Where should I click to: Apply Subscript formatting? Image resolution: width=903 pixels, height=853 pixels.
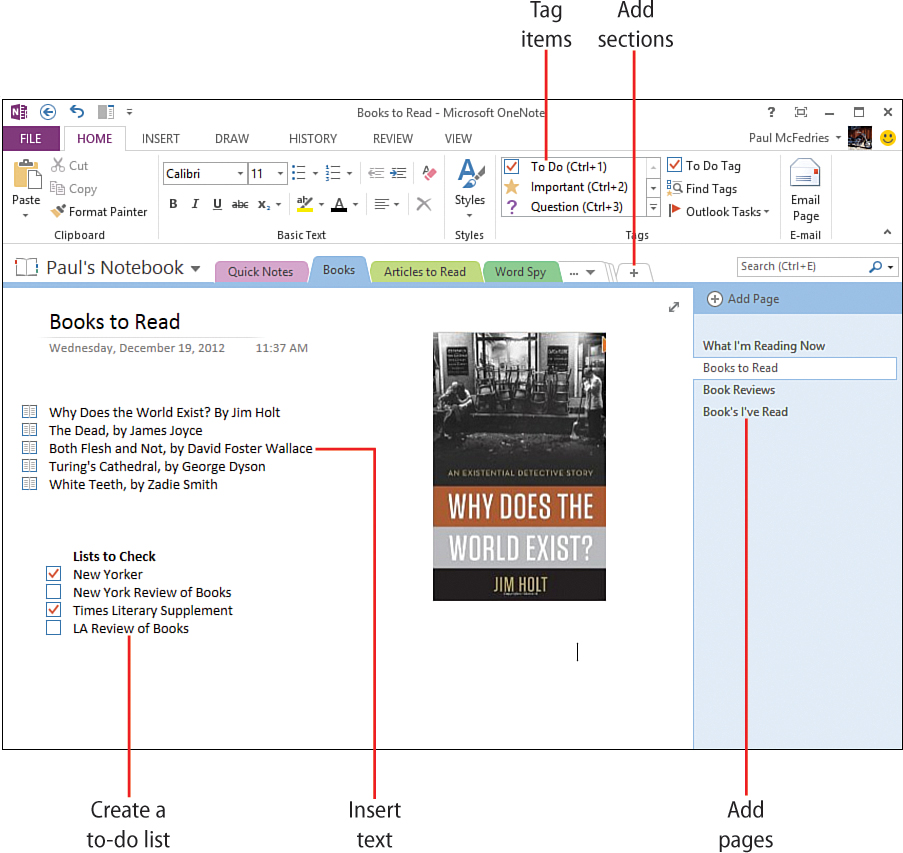pyautogui.click(x=264, y=204)
